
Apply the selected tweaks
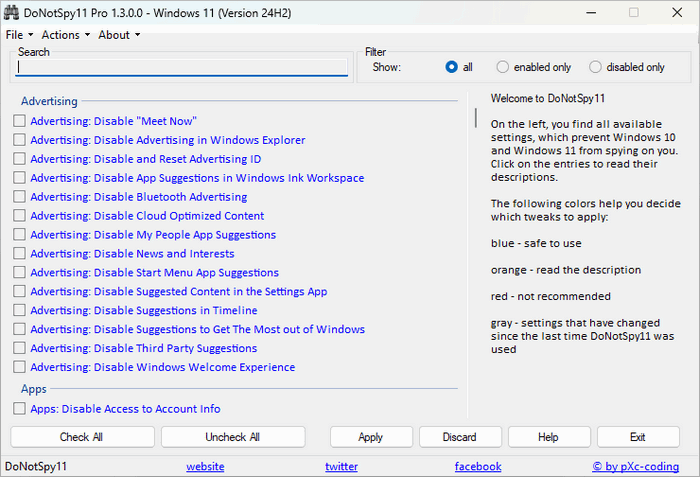[371, 437]
